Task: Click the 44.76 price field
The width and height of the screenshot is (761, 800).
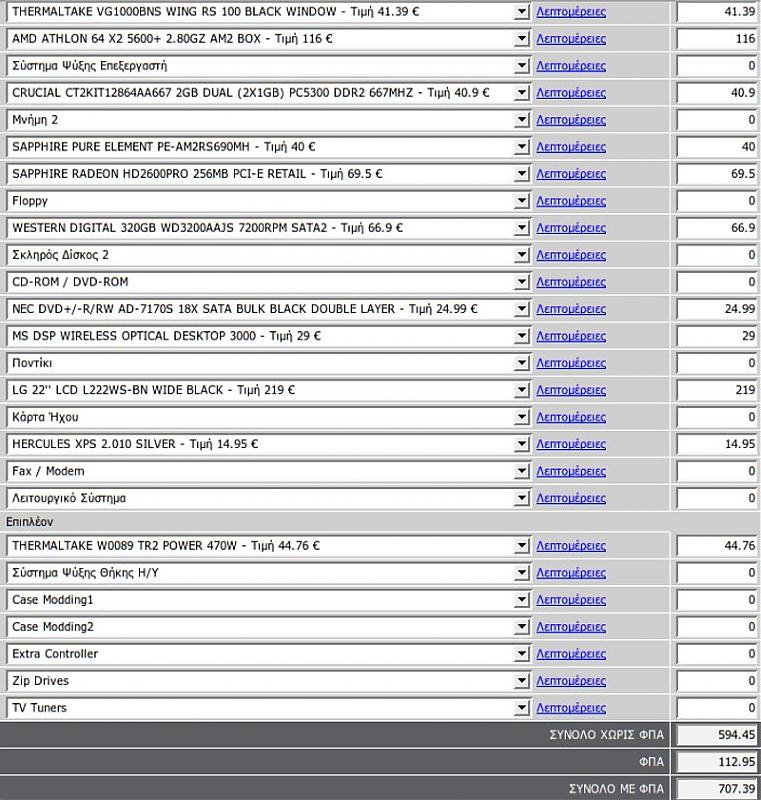Action: [x=717, y=546]
